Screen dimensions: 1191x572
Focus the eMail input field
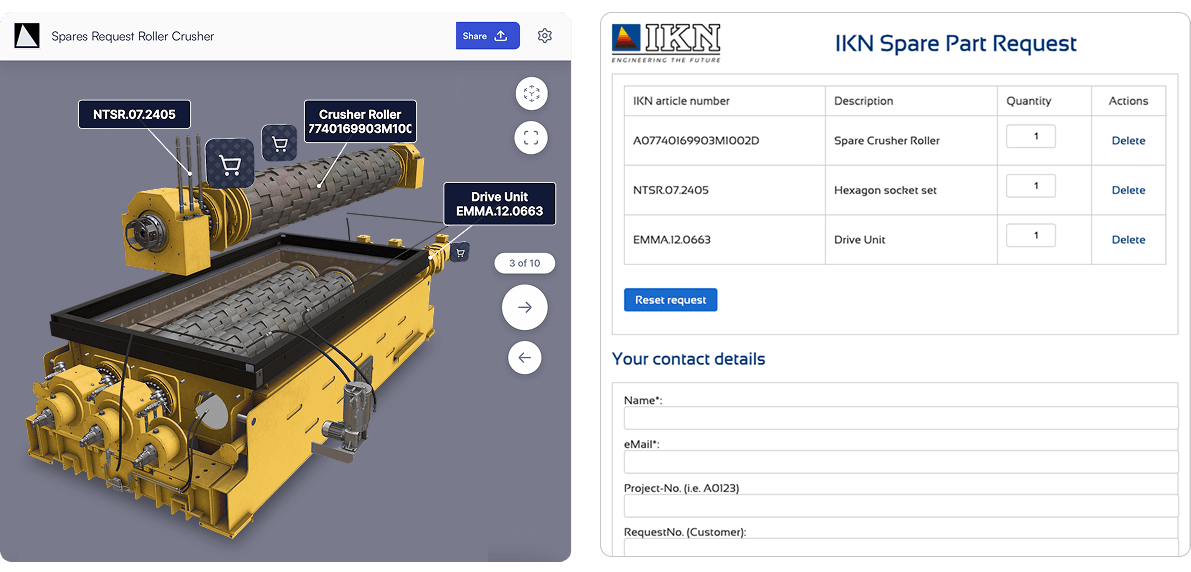[901, 462]
